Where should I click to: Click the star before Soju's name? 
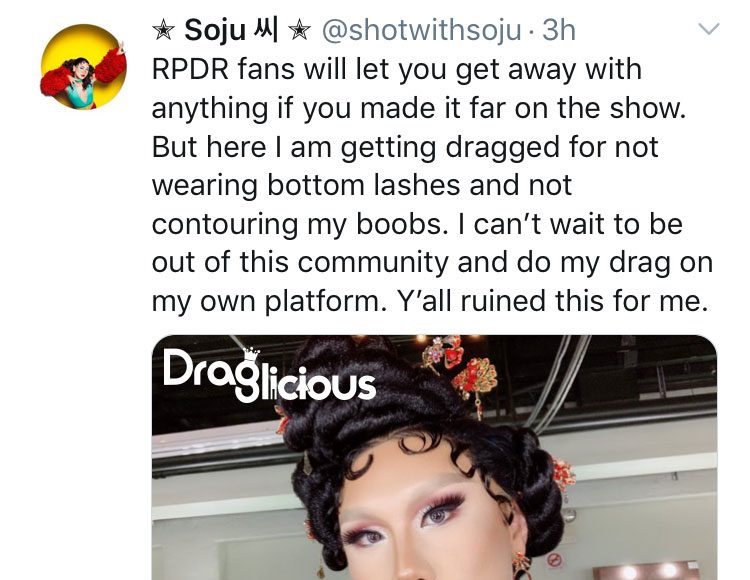pos(163,31)
